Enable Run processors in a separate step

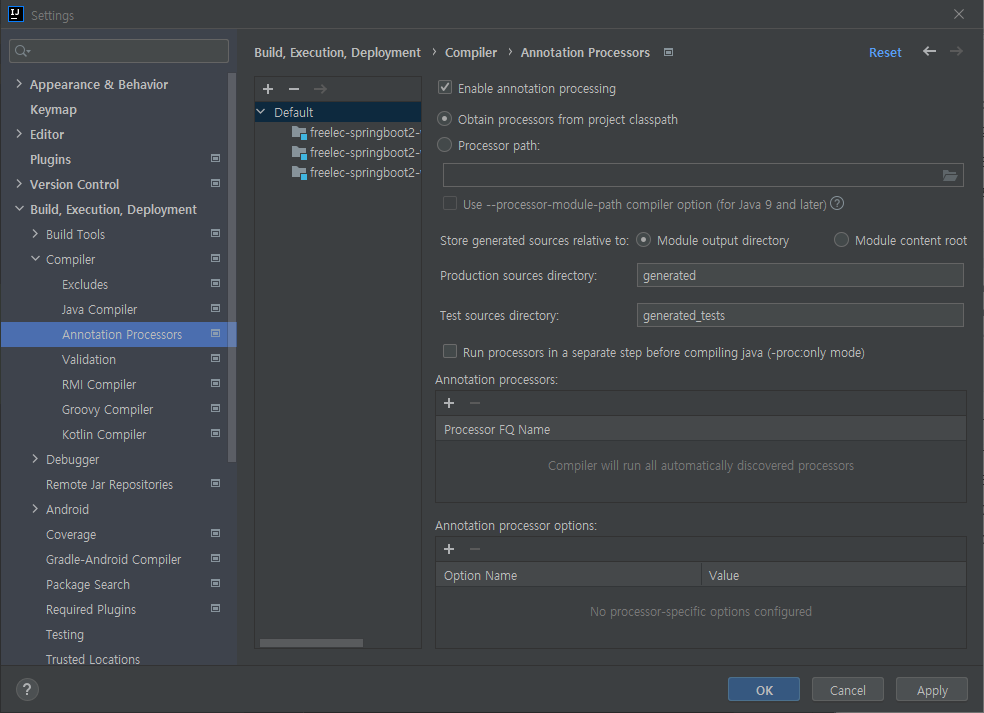(450, 351)
